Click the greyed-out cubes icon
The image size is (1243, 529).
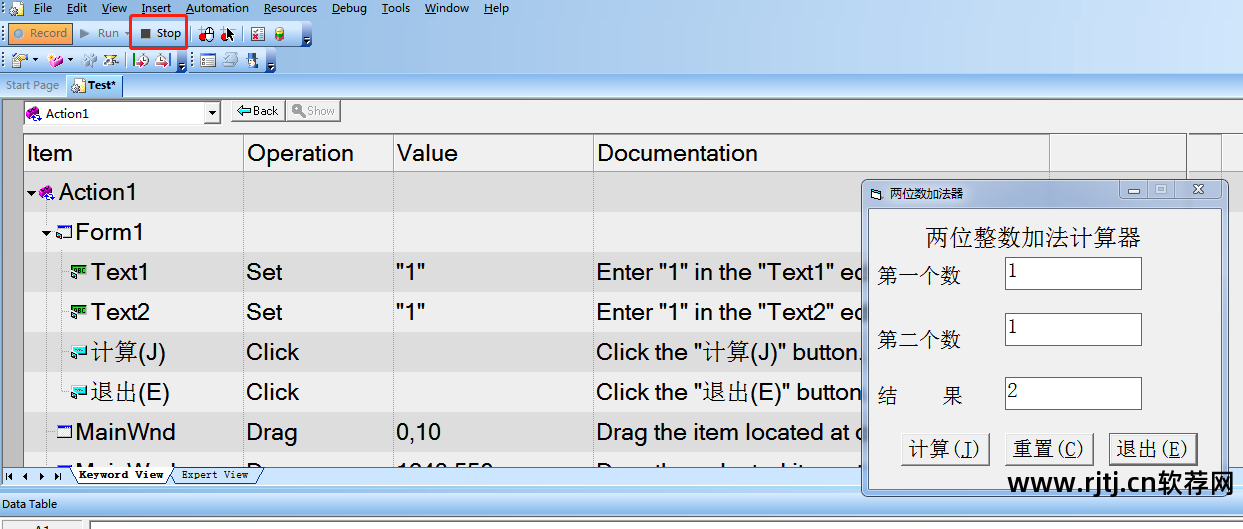coord(89,61)
